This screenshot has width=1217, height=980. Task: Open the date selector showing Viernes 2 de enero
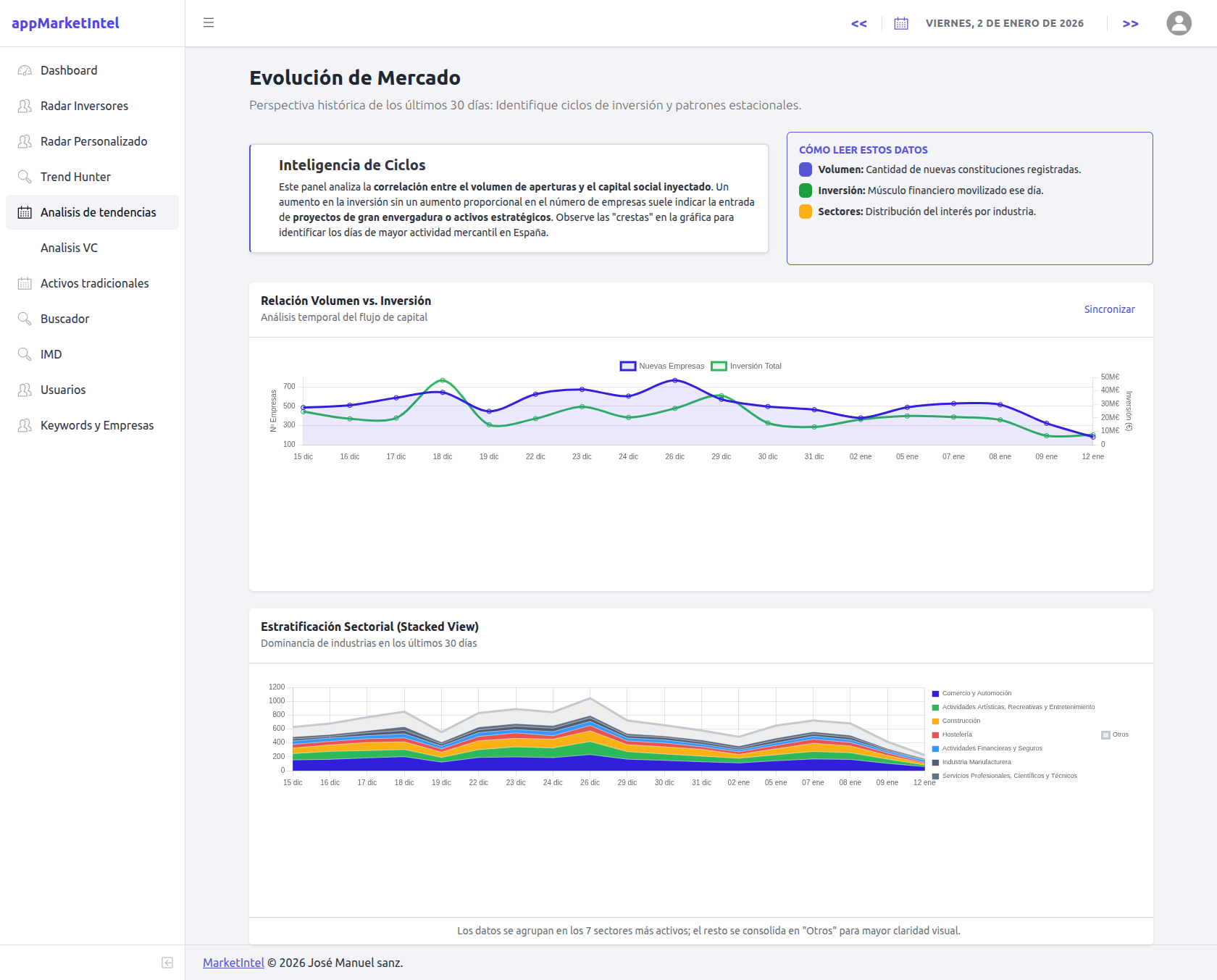(x=1004, y=23)
